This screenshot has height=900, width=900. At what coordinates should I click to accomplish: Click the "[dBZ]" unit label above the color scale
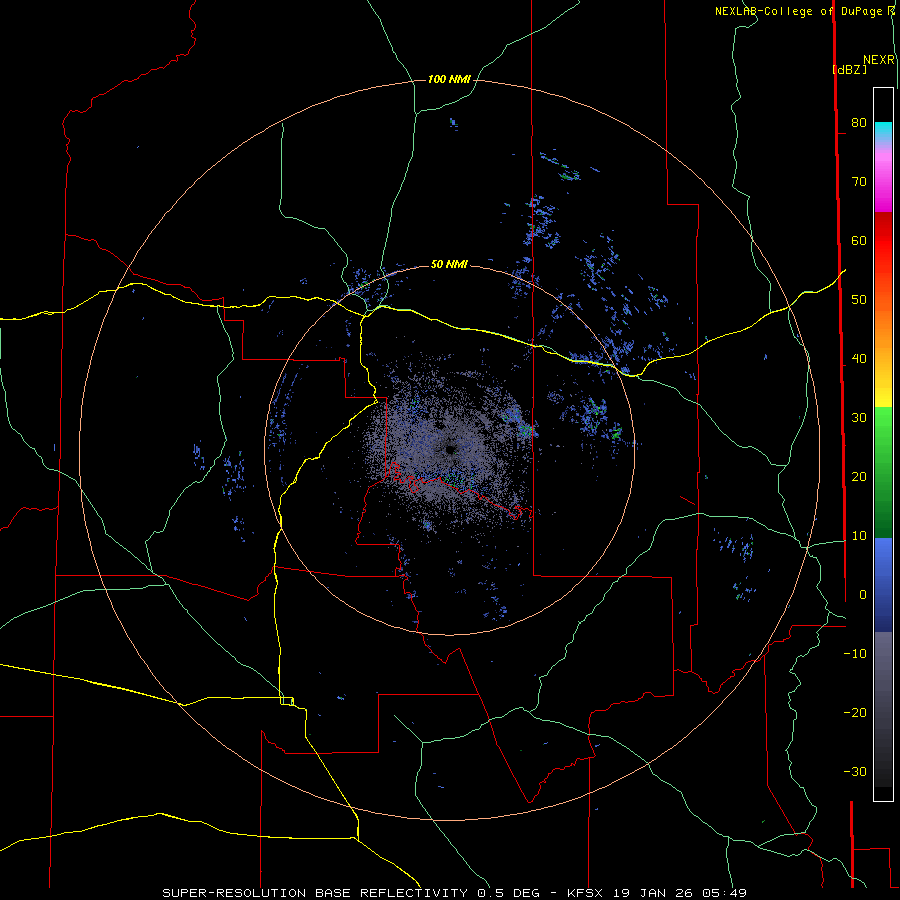pos(850,69)
